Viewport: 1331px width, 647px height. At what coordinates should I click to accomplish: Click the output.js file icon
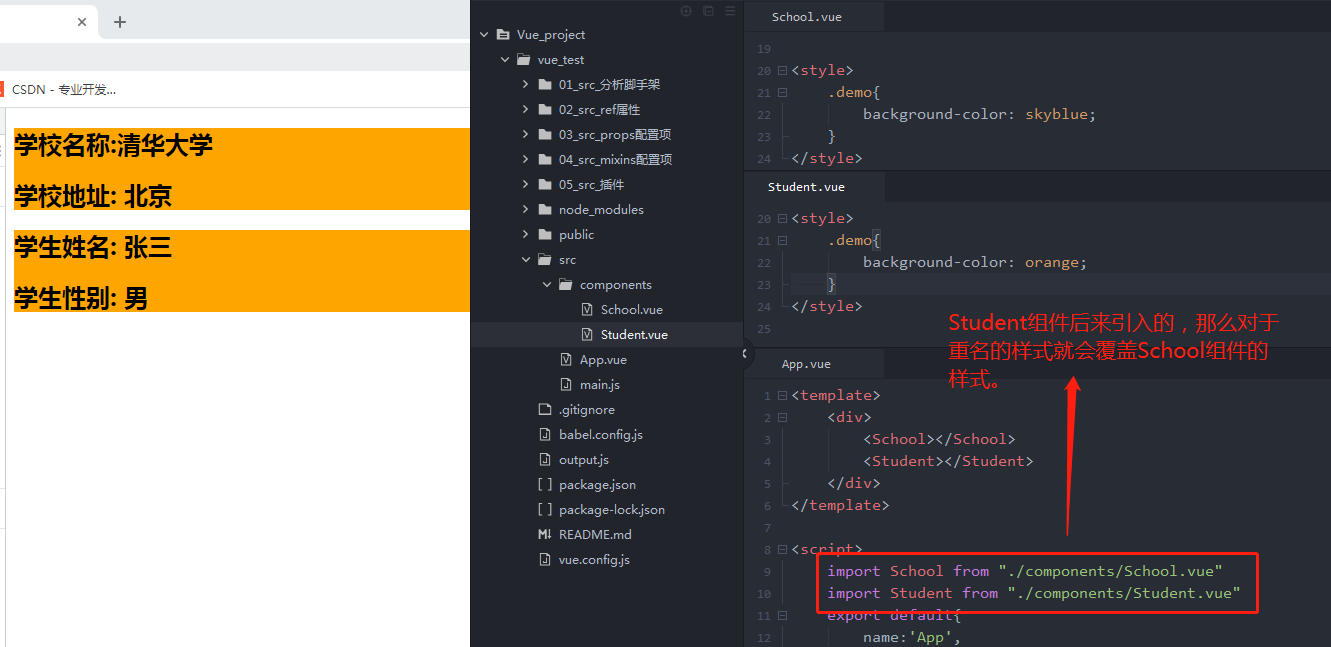[545, 460]
